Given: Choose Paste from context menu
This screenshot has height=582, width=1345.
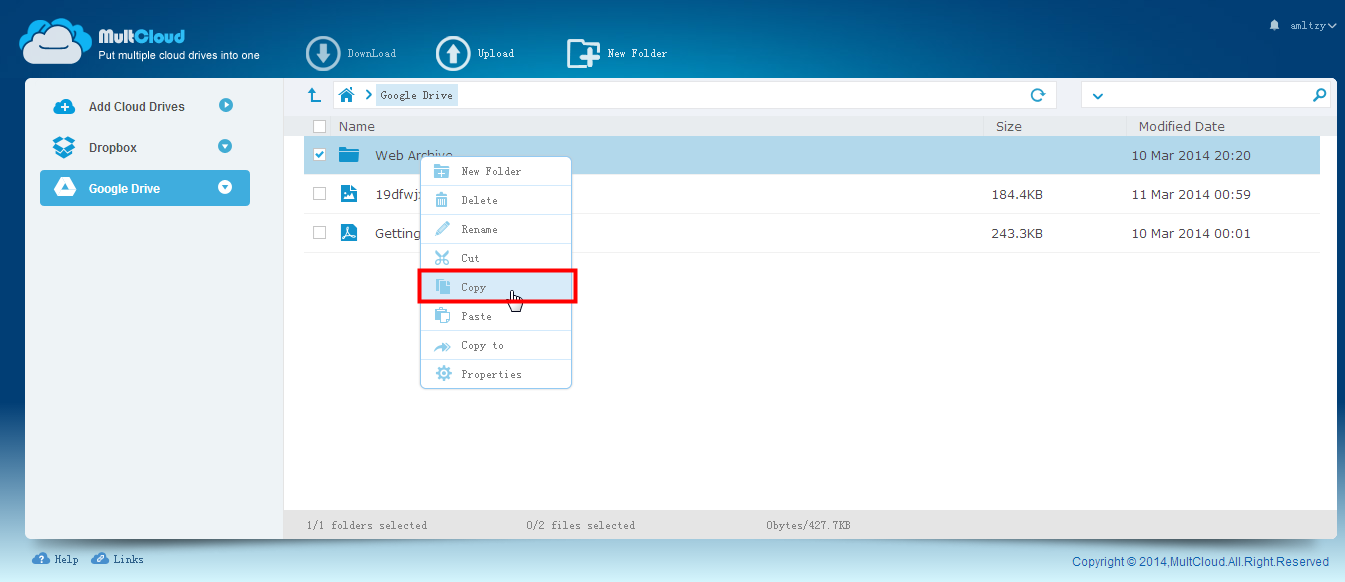Looking at the screenshot, I should tap(496, 316).
